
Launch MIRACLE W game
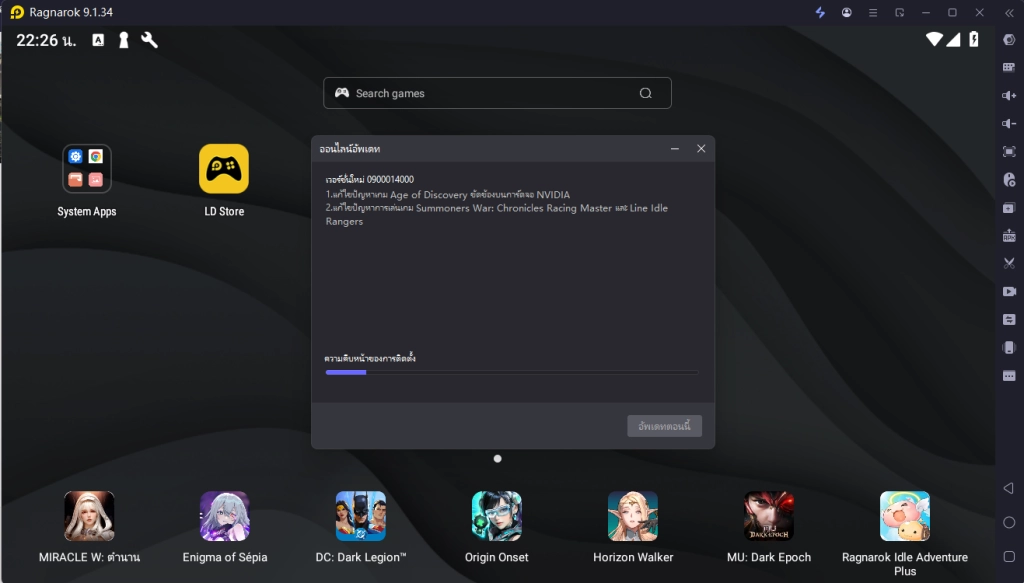pyautogui.click(x=89, y=516)
